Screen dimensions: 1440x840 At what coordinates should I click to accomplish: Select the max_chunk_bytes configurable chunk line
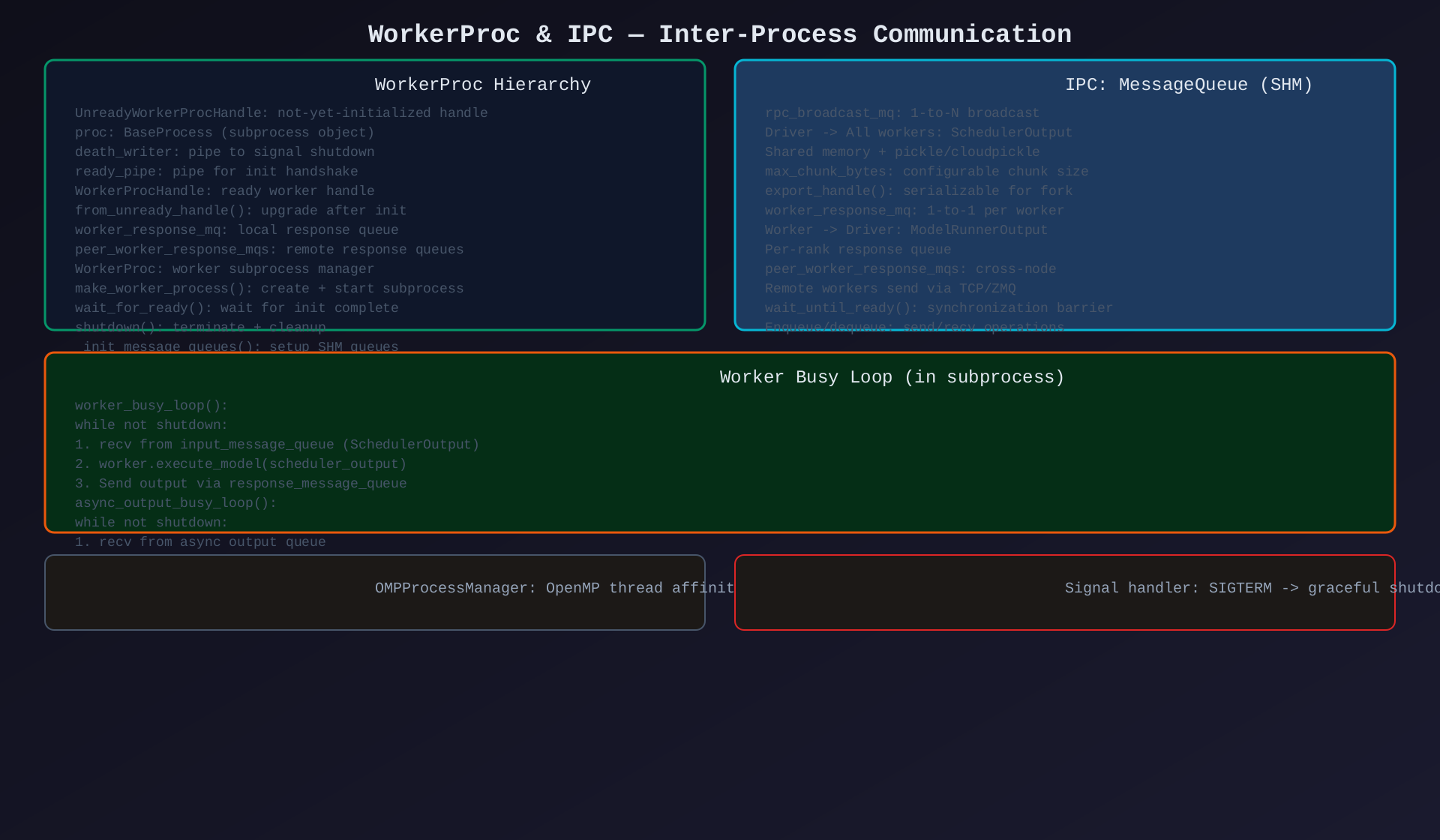[x=926, y=172]
